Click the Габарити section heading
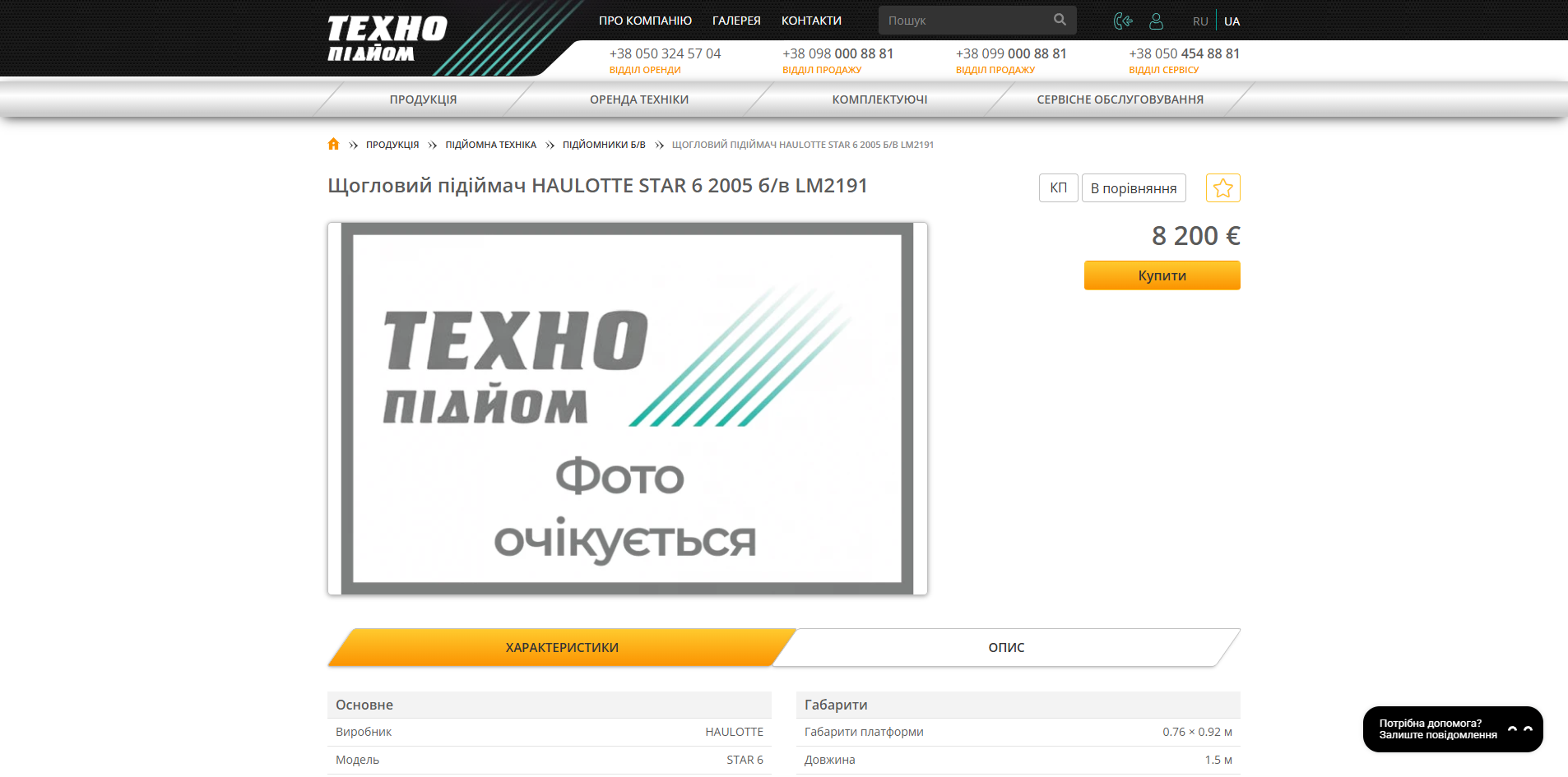Image resolution: width=1568 pixels, height=777 pixels. [x=836, y=705]
